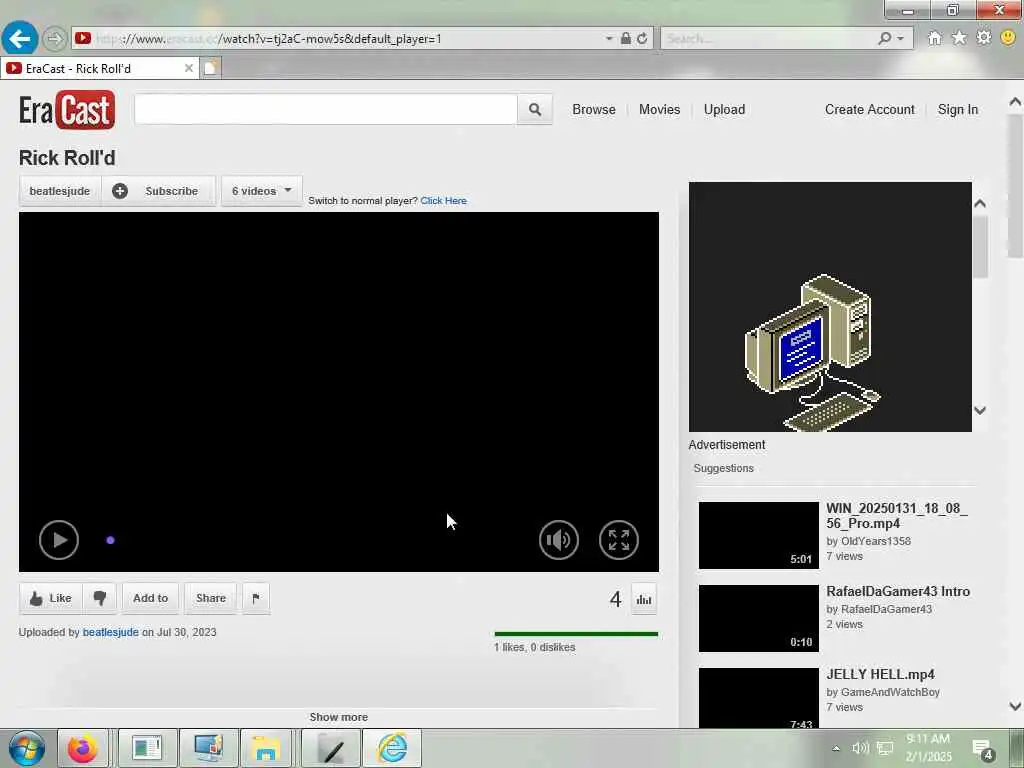Open the Upload menu item
The image size is (1024, 768).
pyautogui.click(x=724, y=110)
